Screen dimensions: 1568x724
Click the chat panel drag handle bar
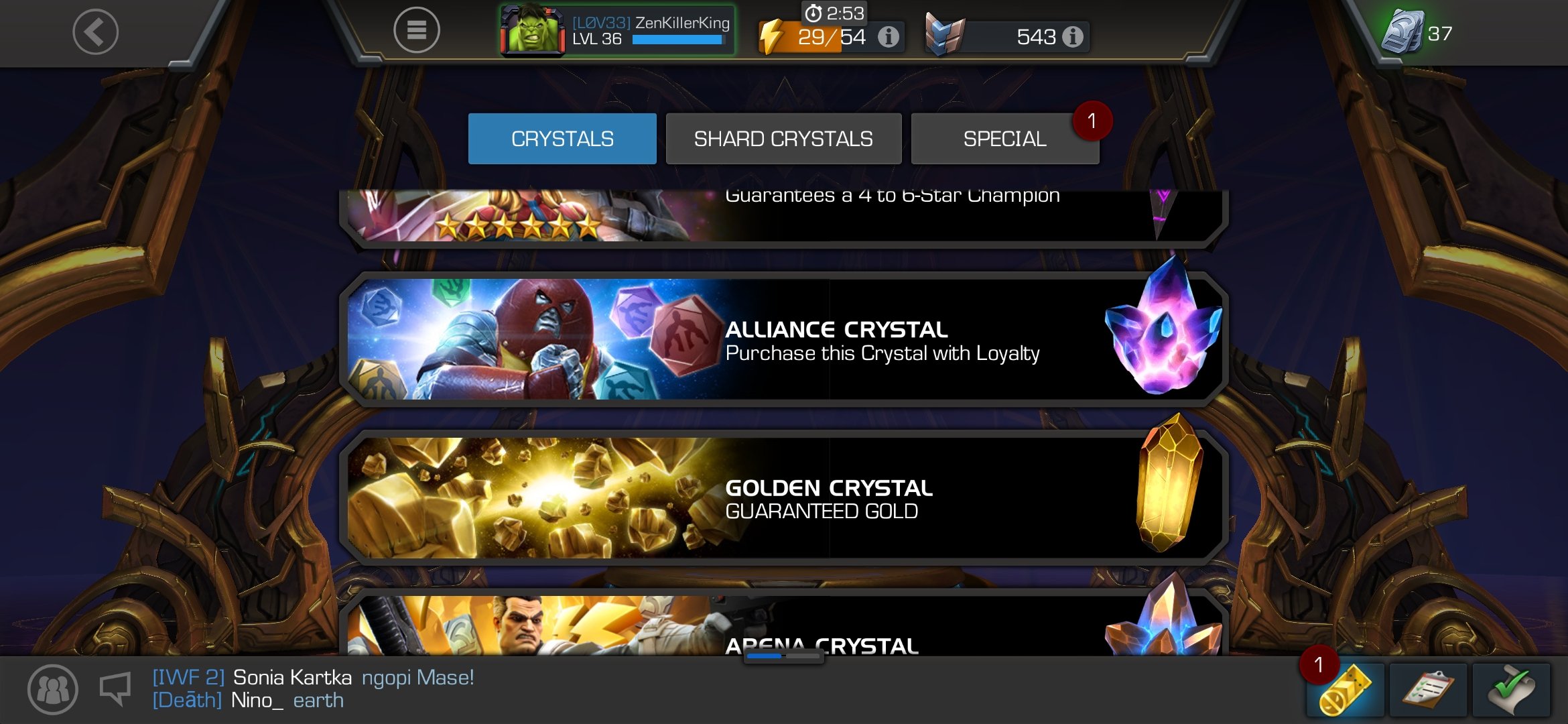click(783, 656)
